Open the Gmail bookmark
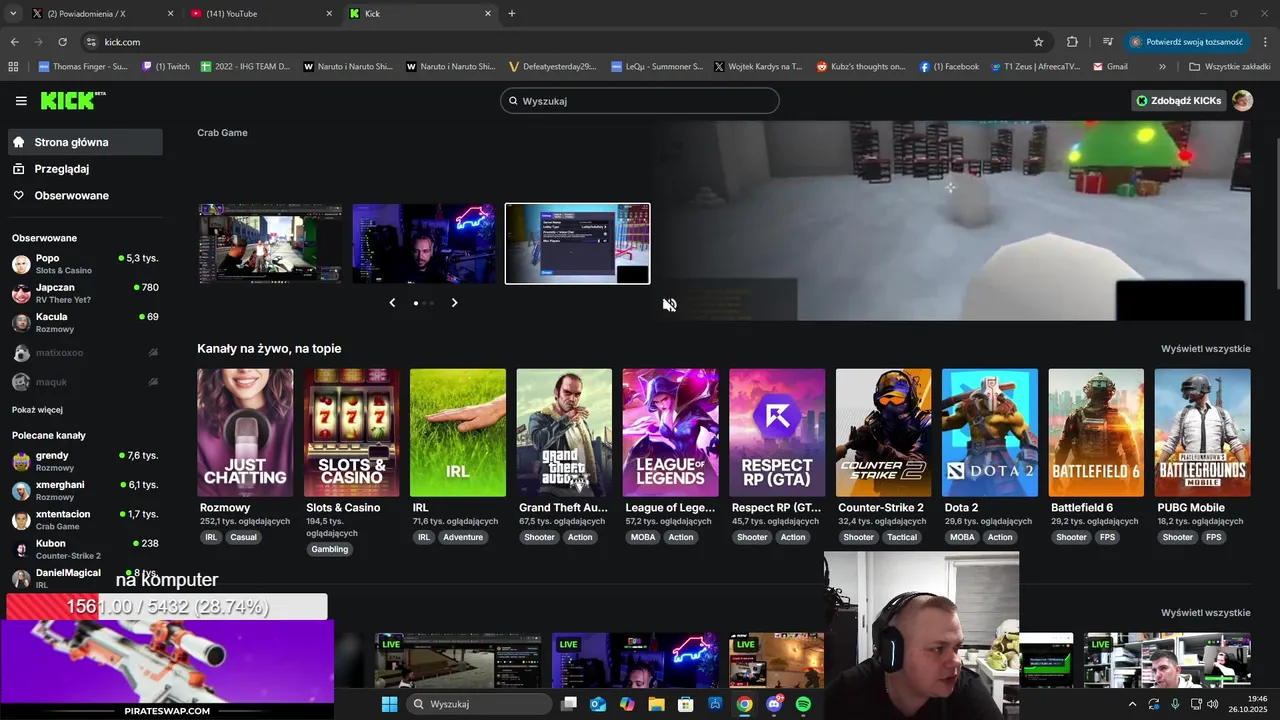 (1110, 66)
